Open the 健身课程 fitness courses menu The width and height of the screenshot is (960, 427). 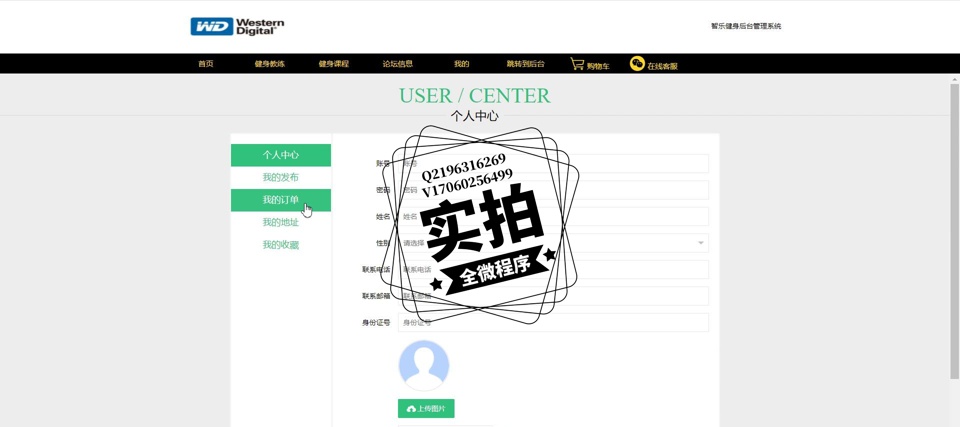point(334,64)
